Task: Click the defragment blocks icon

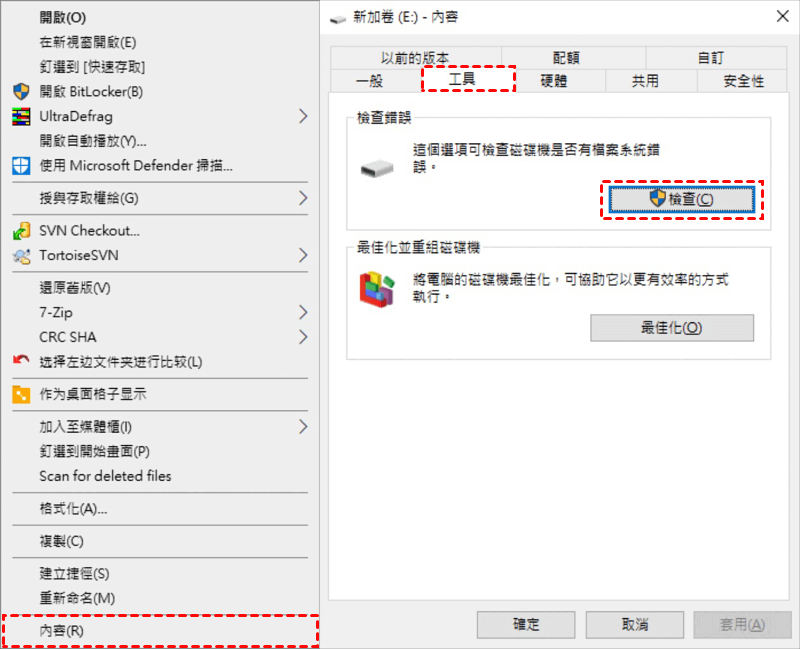Action: (x=377, y=289)
